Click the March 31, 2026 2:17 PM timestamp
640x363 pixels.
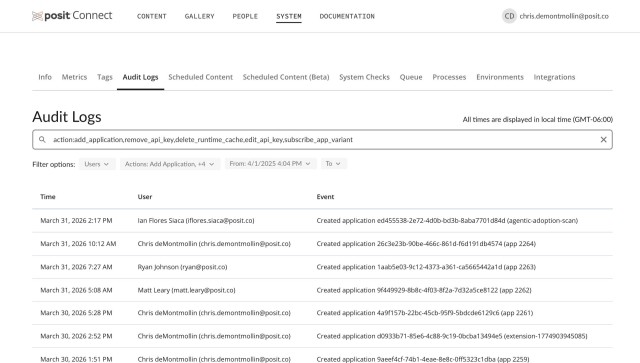pos(76,220)
